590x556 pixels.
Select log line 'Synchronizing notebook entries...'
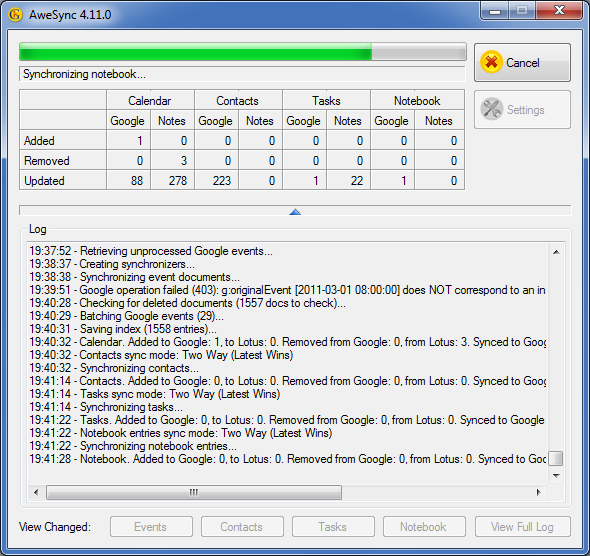tap(133, 446)
